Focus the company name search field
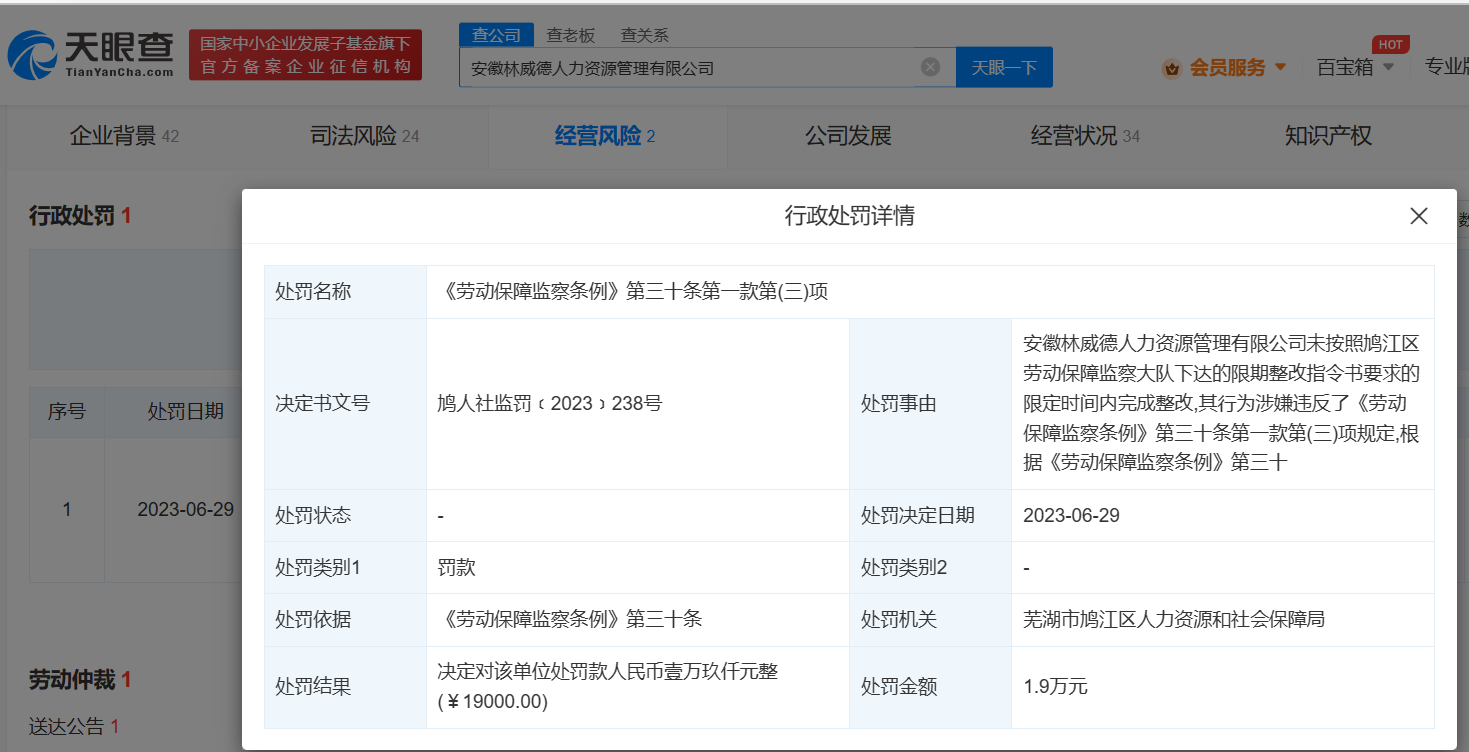 (x=690, y=68)
